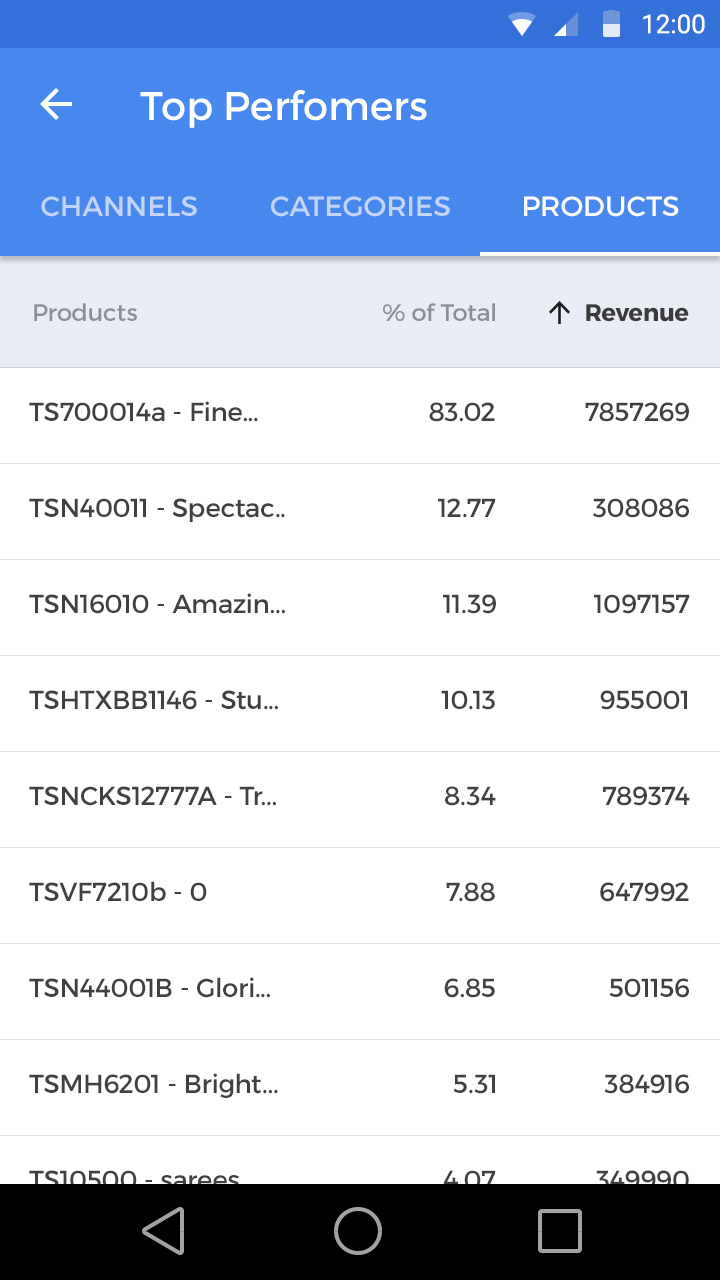
Task: Tap the Wi-Fi status icon
Action: coord(522,24)
